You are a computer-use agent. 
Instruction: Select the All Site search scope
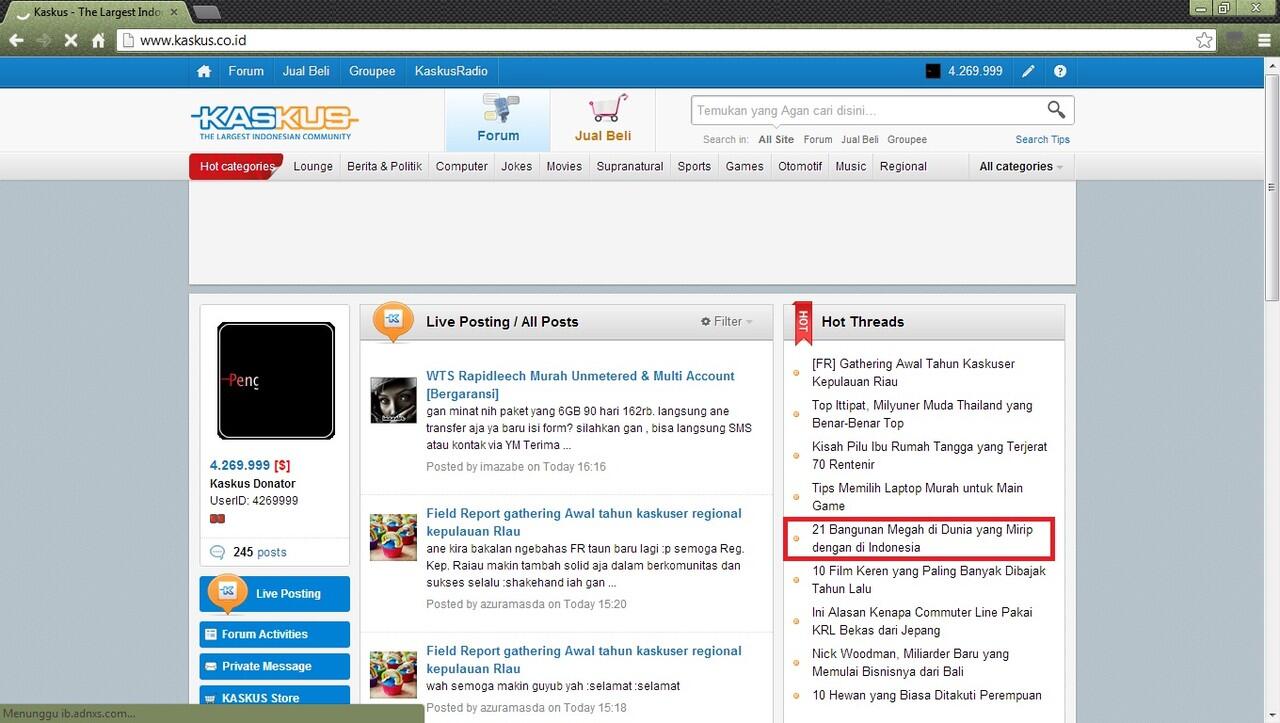776,139
